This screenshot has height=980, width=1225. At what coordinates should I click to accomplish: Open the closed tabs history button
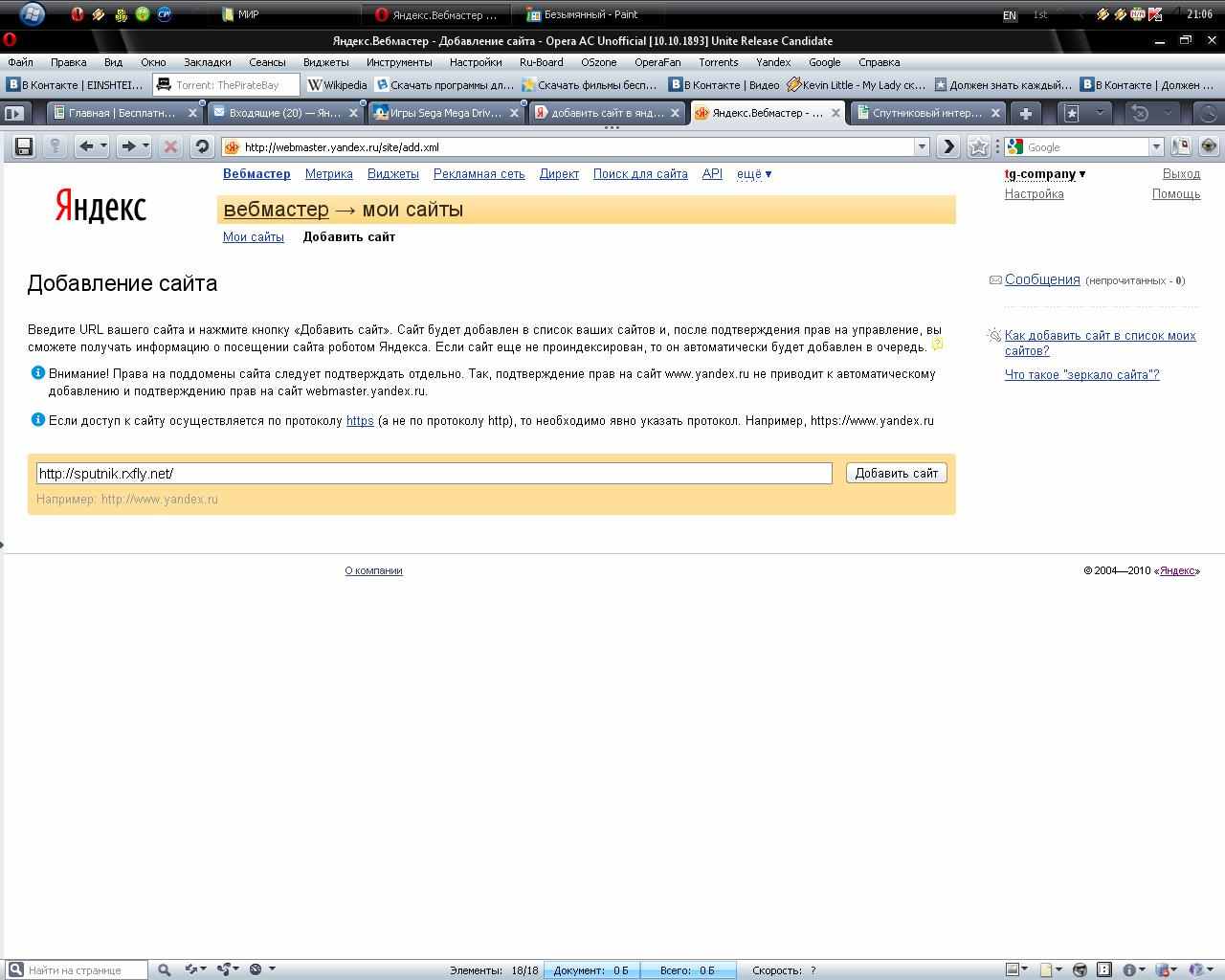click(1139, 113)
